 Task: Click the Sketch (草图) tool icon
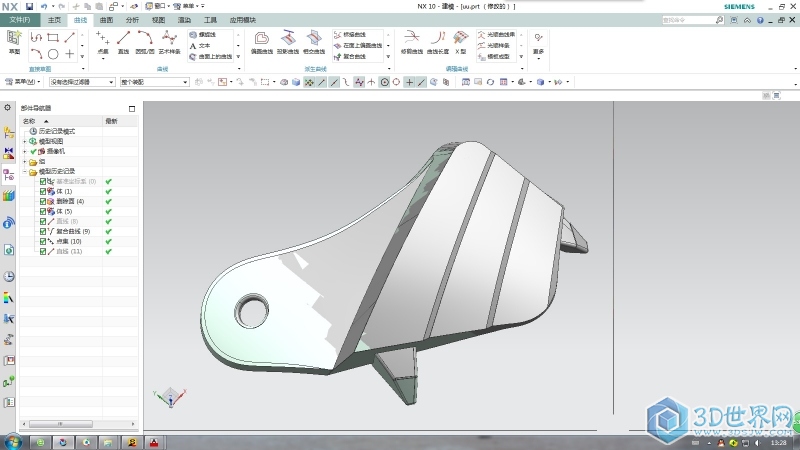click(x=14, y=38)
